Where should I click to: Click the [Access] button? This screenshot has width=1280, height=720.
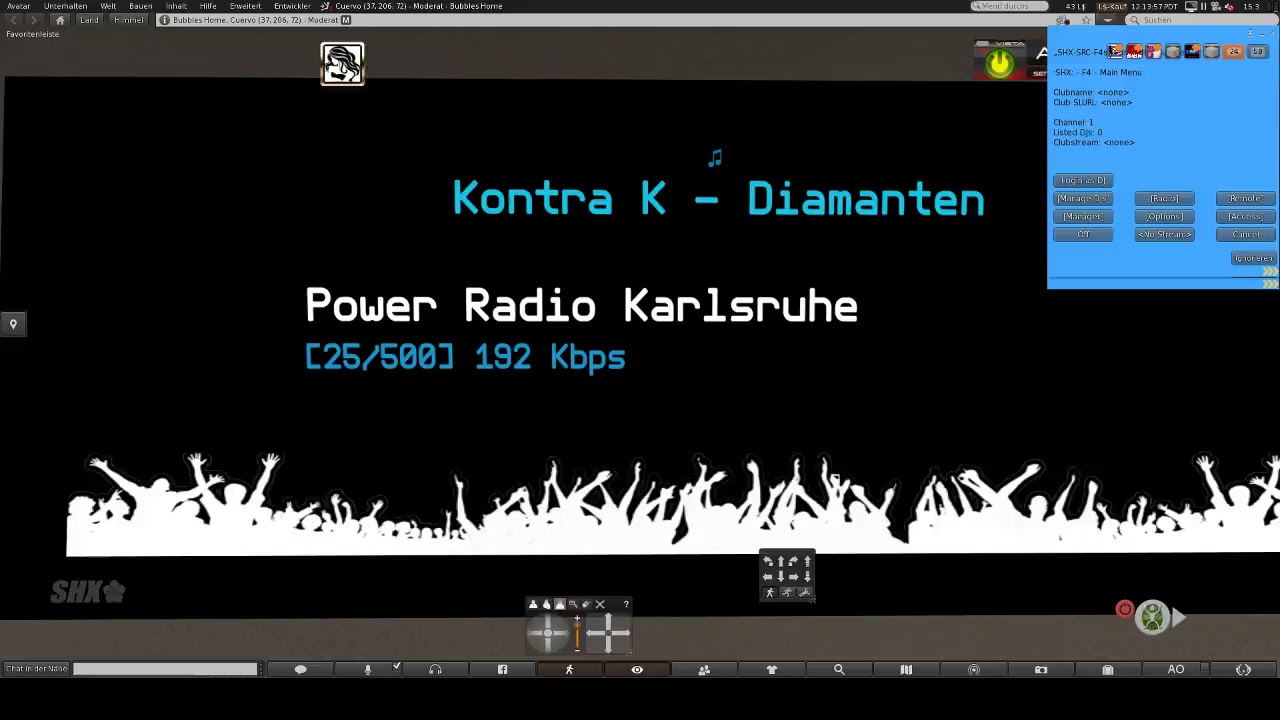[x=1246, y=216]
